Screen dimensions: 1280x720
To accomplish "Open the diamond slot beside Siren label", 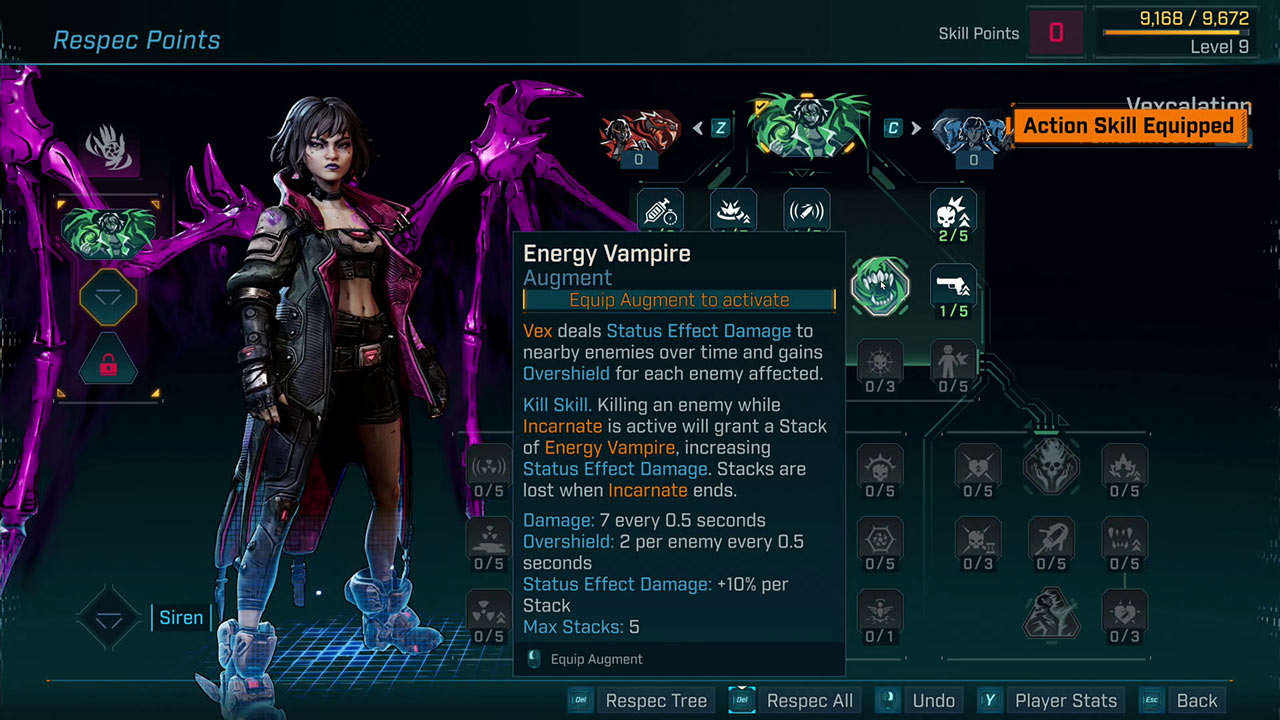I will (x=108, y=619).
